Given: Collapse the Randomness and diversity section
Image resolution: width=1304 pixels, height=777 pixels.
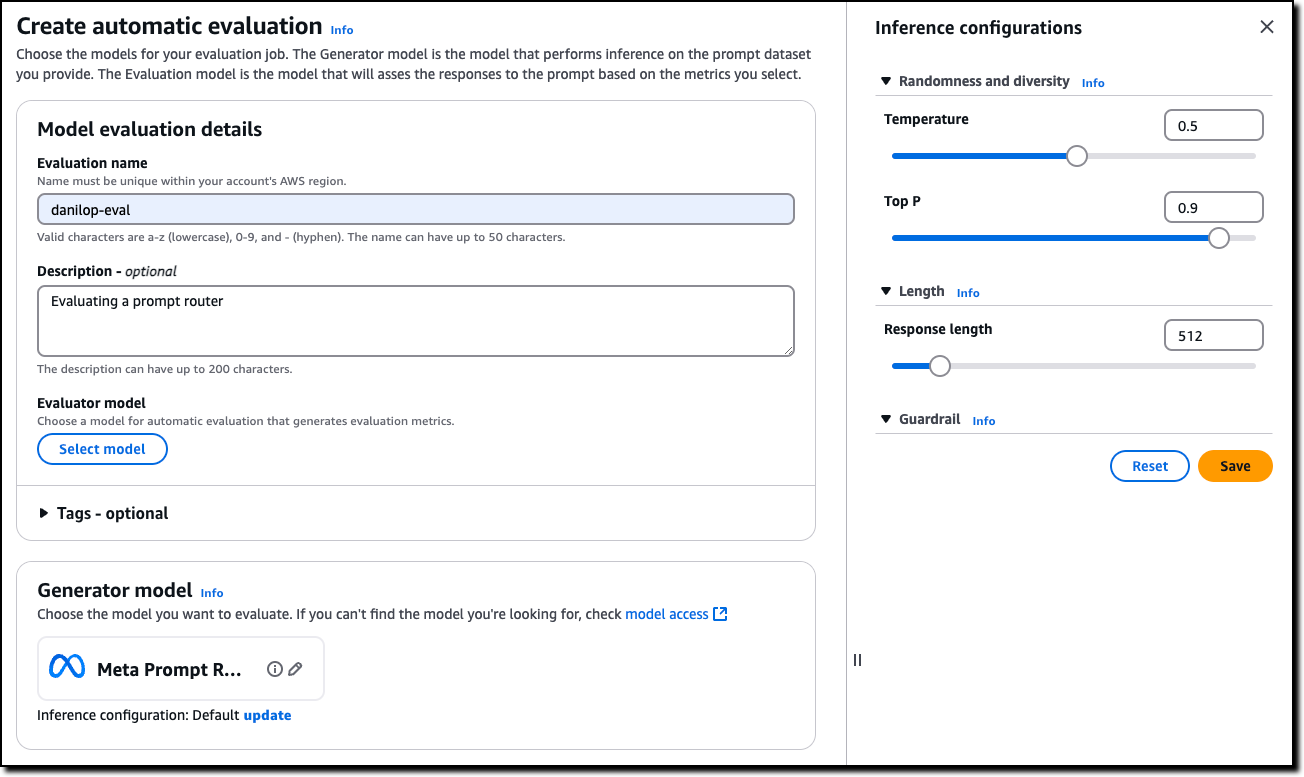Looking at the screenshot, I should click(x=885, y=81).
